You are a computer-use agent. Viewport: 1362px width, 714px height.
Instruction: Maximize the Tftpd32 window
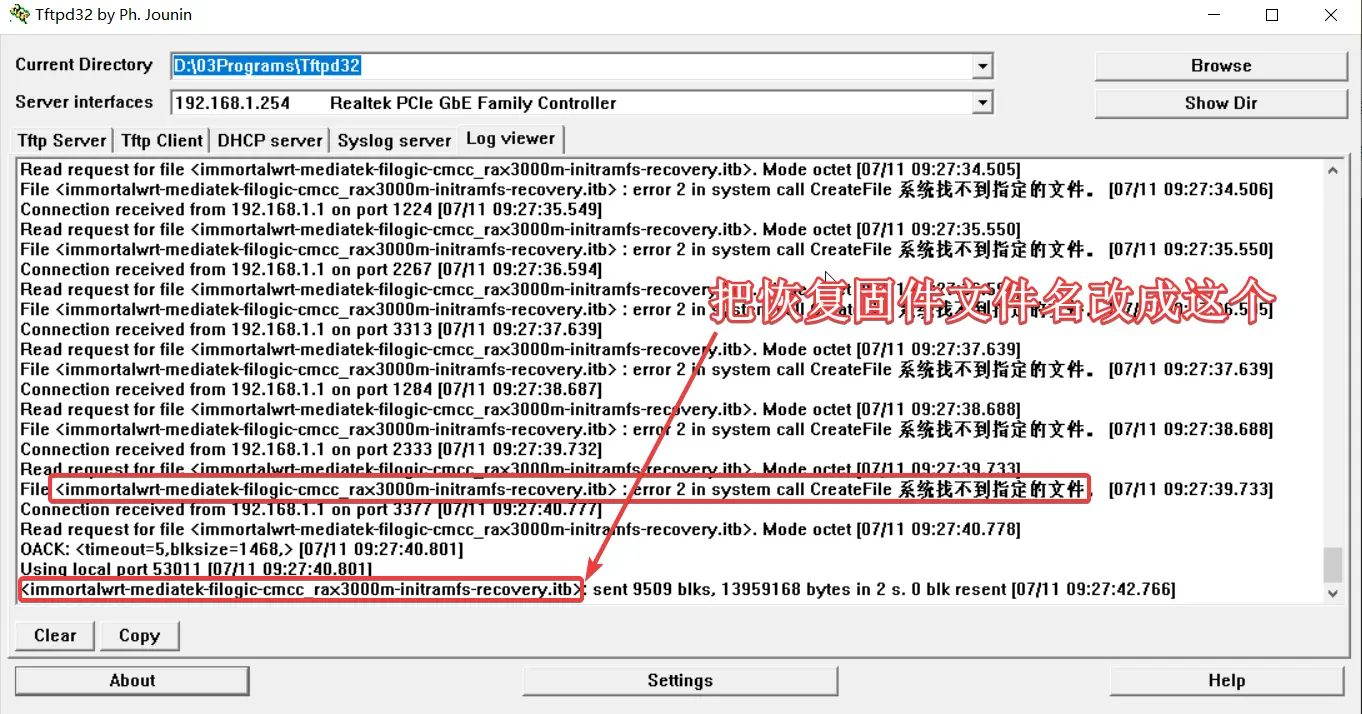(x=1272, y=15)
